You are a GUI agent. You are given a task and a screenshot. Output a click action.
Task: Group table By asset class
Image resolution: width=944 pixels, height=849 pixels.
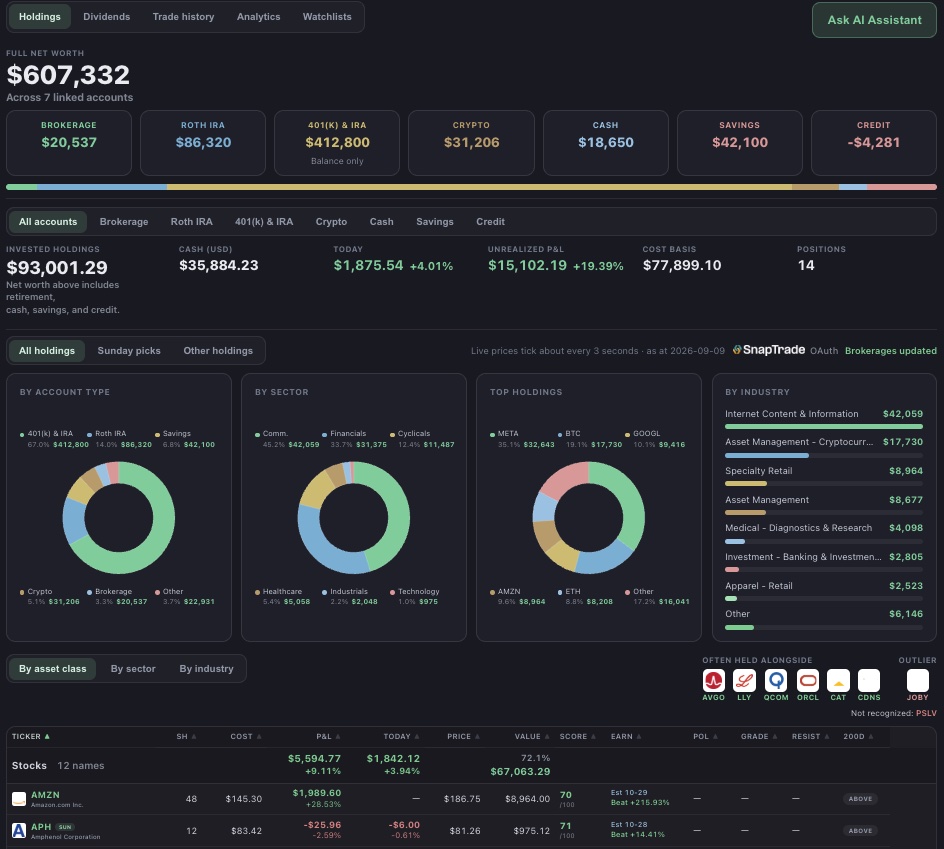(x=52, y=668)
